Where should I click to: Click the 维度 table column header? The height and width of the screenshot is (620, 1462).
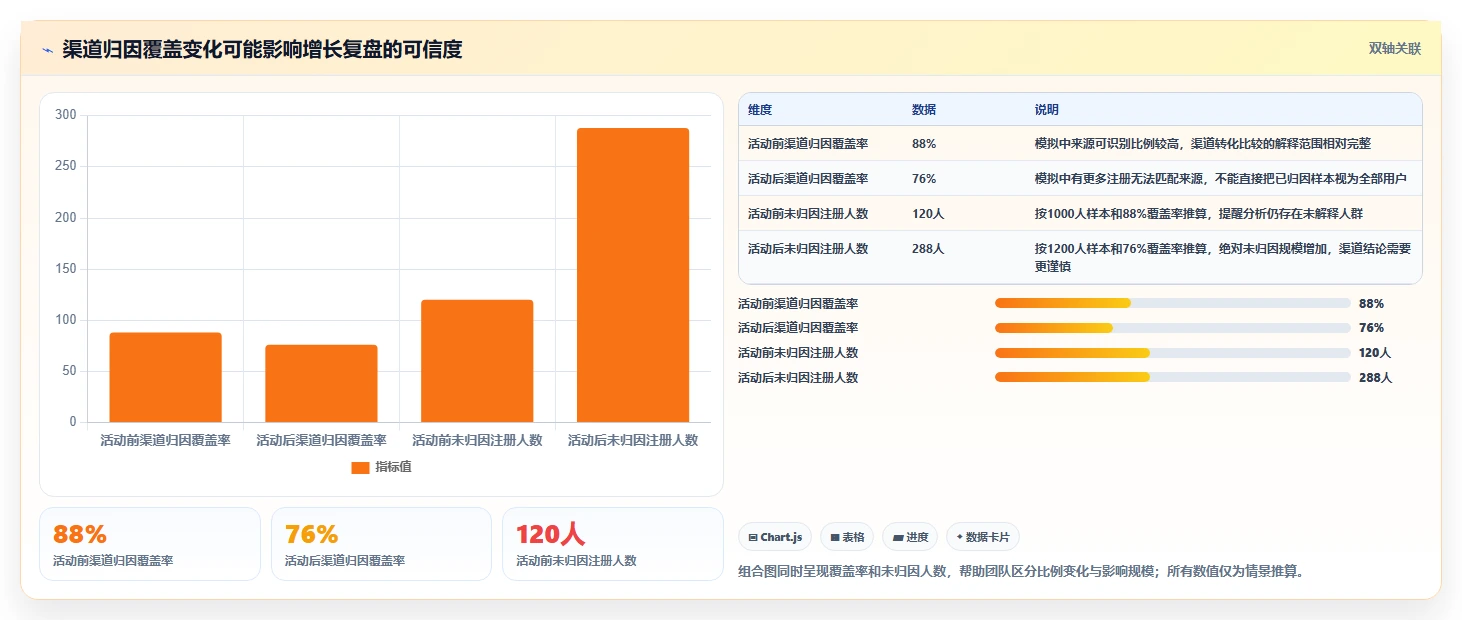tap(760, 110)
